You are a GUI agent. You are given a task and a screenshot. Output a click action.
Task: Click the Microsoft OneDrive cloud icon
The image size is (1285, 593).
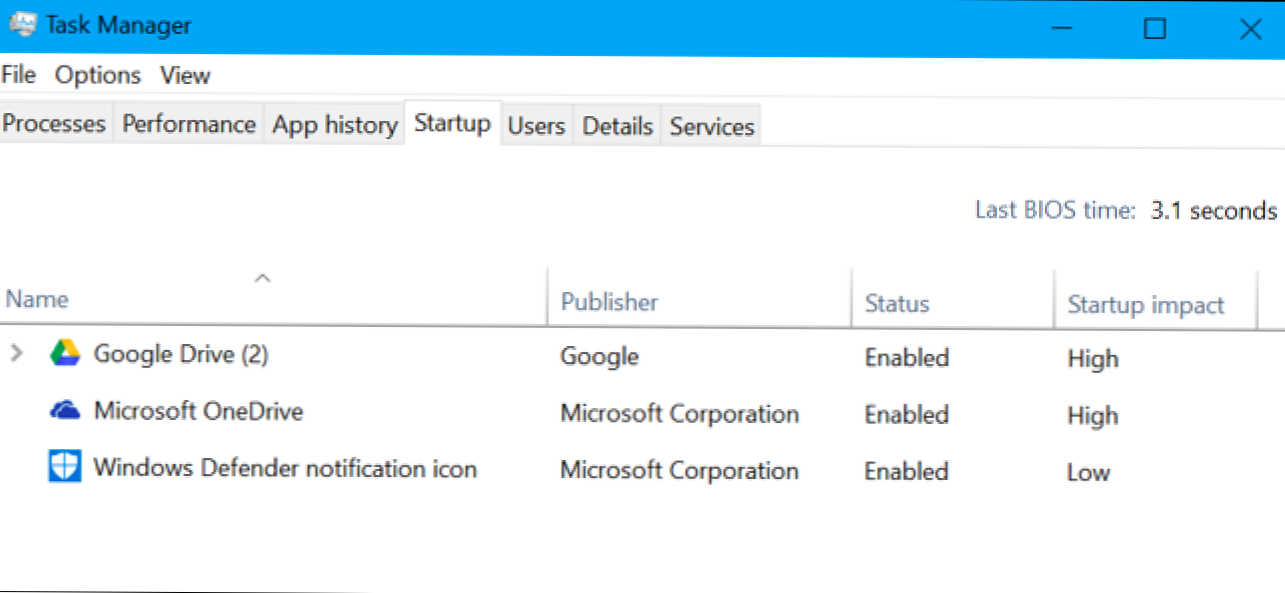click(x=65, y=411)
